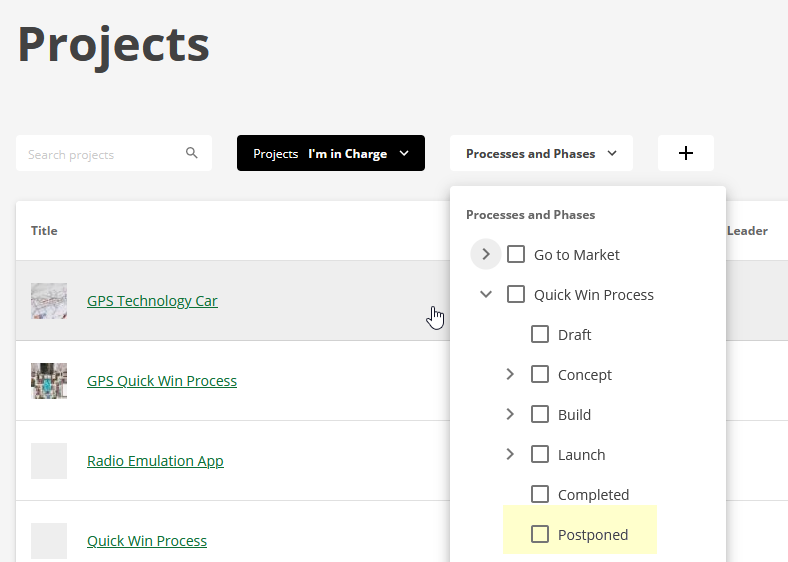Open GPS Quick Win Process thumbnail
Image resolution: width=788 pixels, height=562 pixels.
click(x=49, y=381)
